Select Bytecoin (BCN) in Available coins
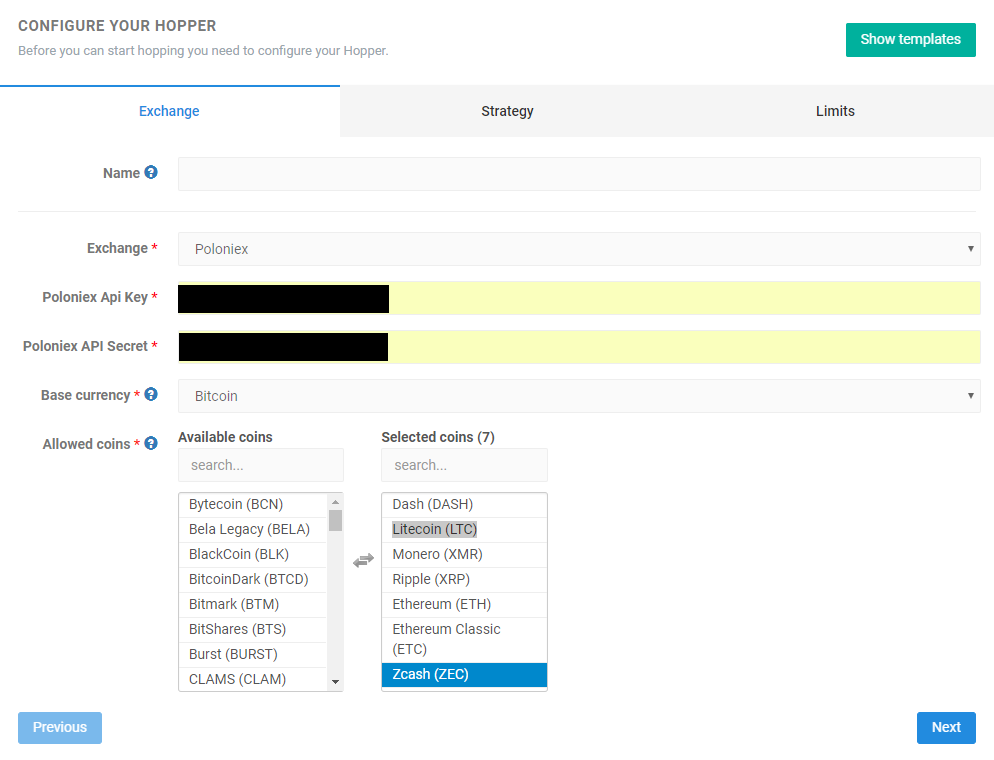The height and width of the screenshot is (760, 994). [x=253, y=505]
